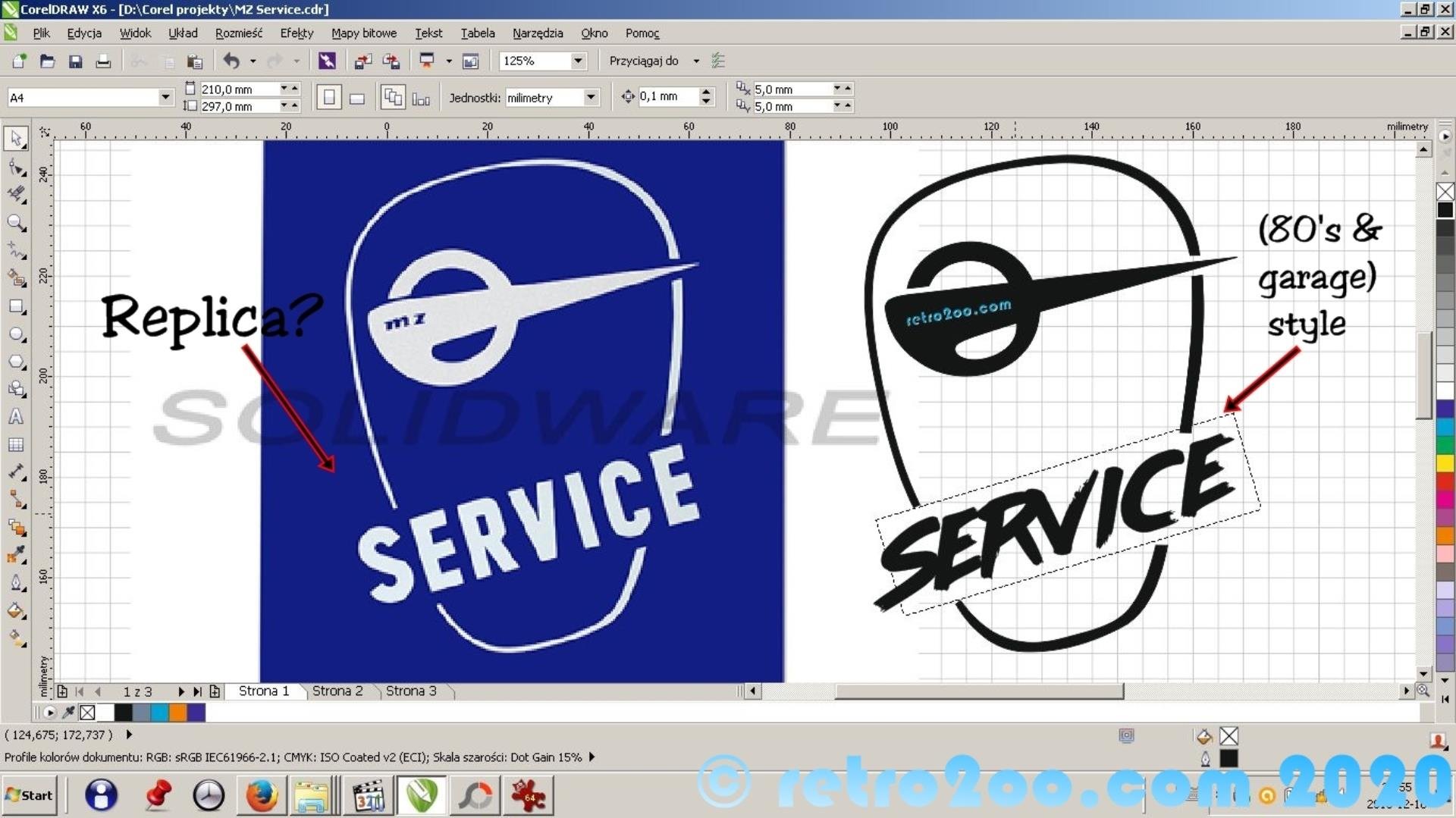Click the Print icon
This screenshot has height=818, width=1456.
103,61
